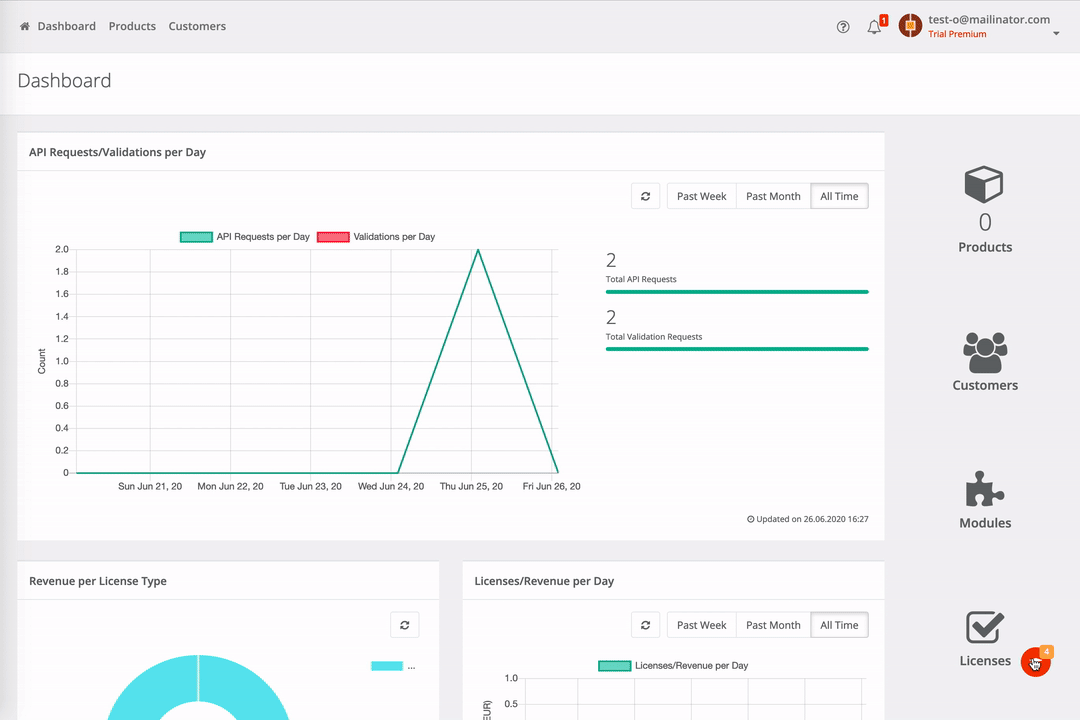1080x720 pixels.
Task: Click the 0 products count number
Action: coord(985,222)
